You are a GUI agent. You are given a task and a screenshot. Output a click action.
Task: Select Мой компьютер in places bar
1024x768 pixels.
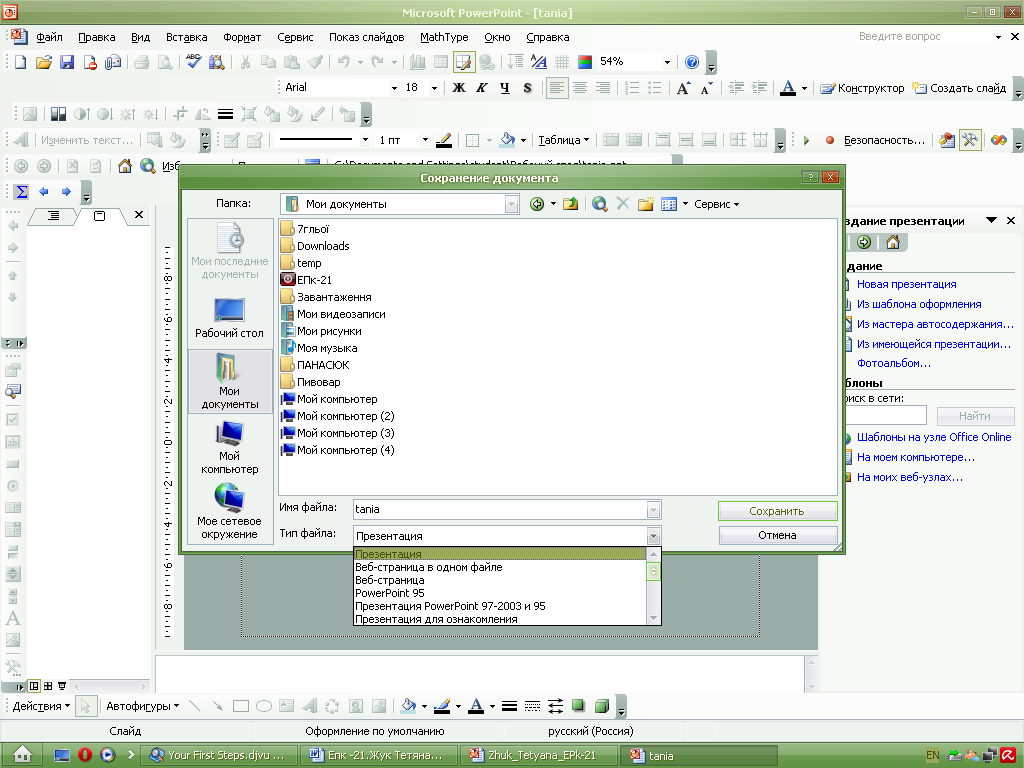coord(229,447)
